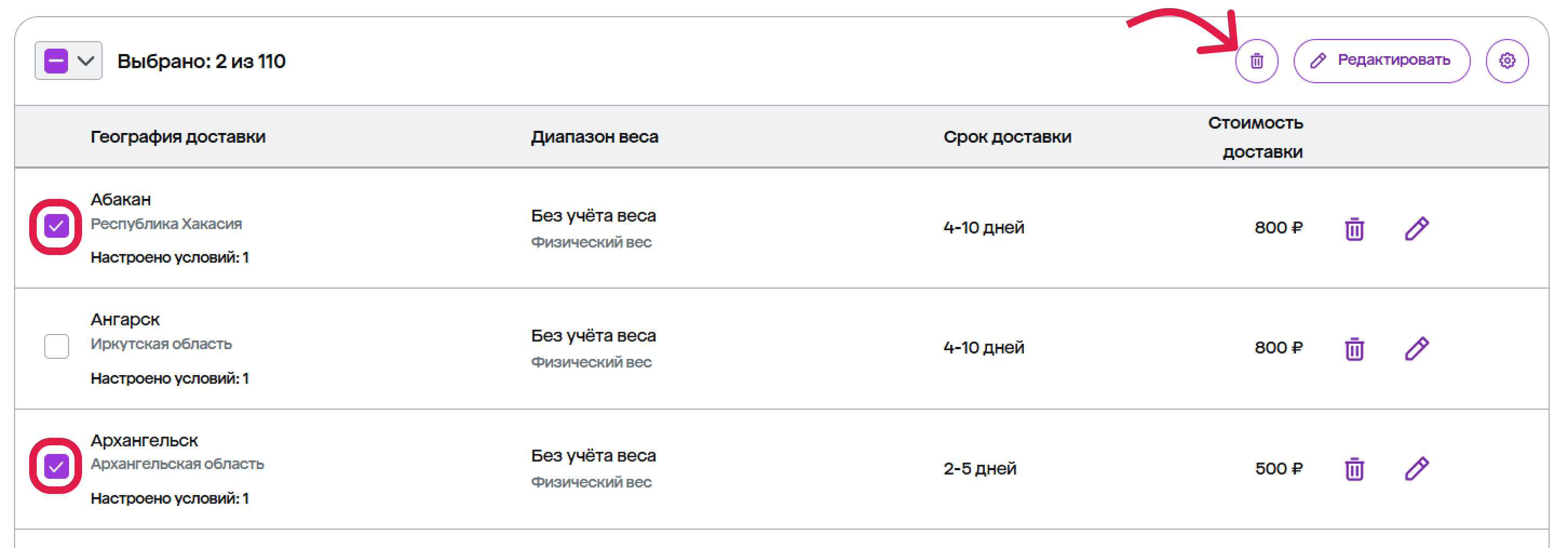Click the Стоимость доставки column header
The image size is (1568, 548).
(x=1255, y=137)
